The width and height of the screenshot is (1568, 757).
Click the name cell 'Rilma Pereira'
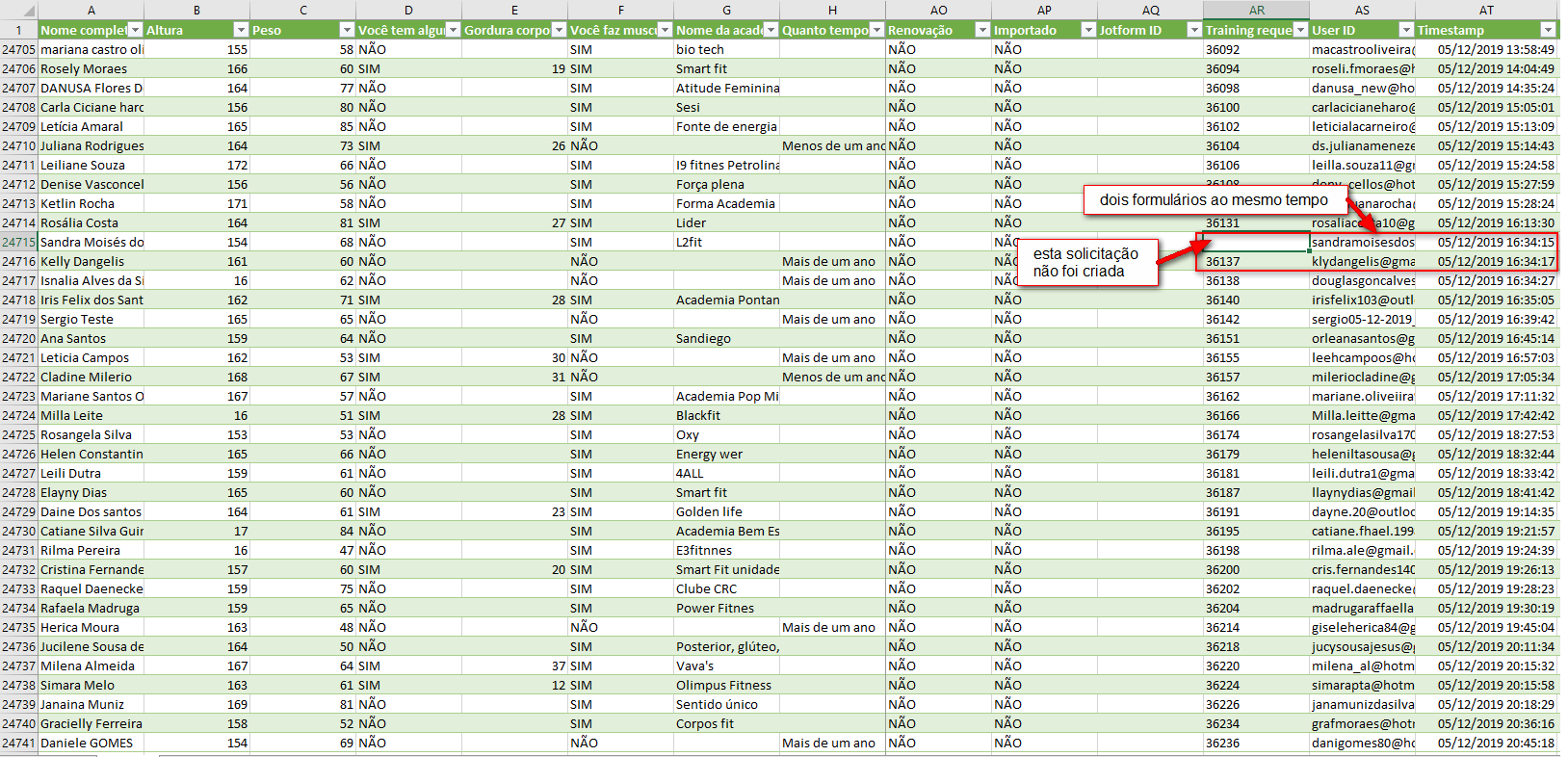(91, 550)
